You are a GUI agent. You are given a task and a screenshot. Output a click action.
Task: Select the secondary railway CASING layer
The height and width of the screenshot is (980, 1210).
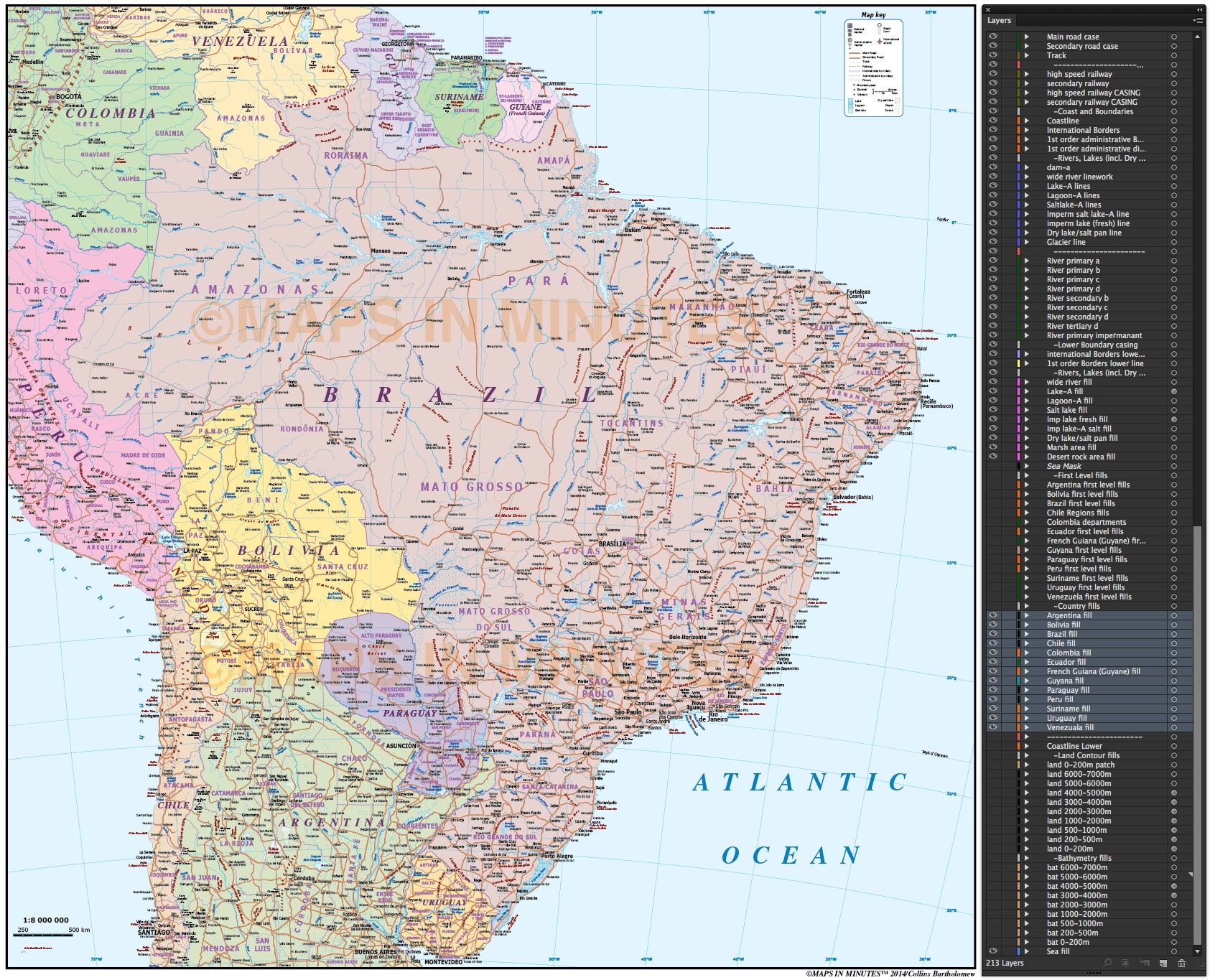(x=1092, y=102)
